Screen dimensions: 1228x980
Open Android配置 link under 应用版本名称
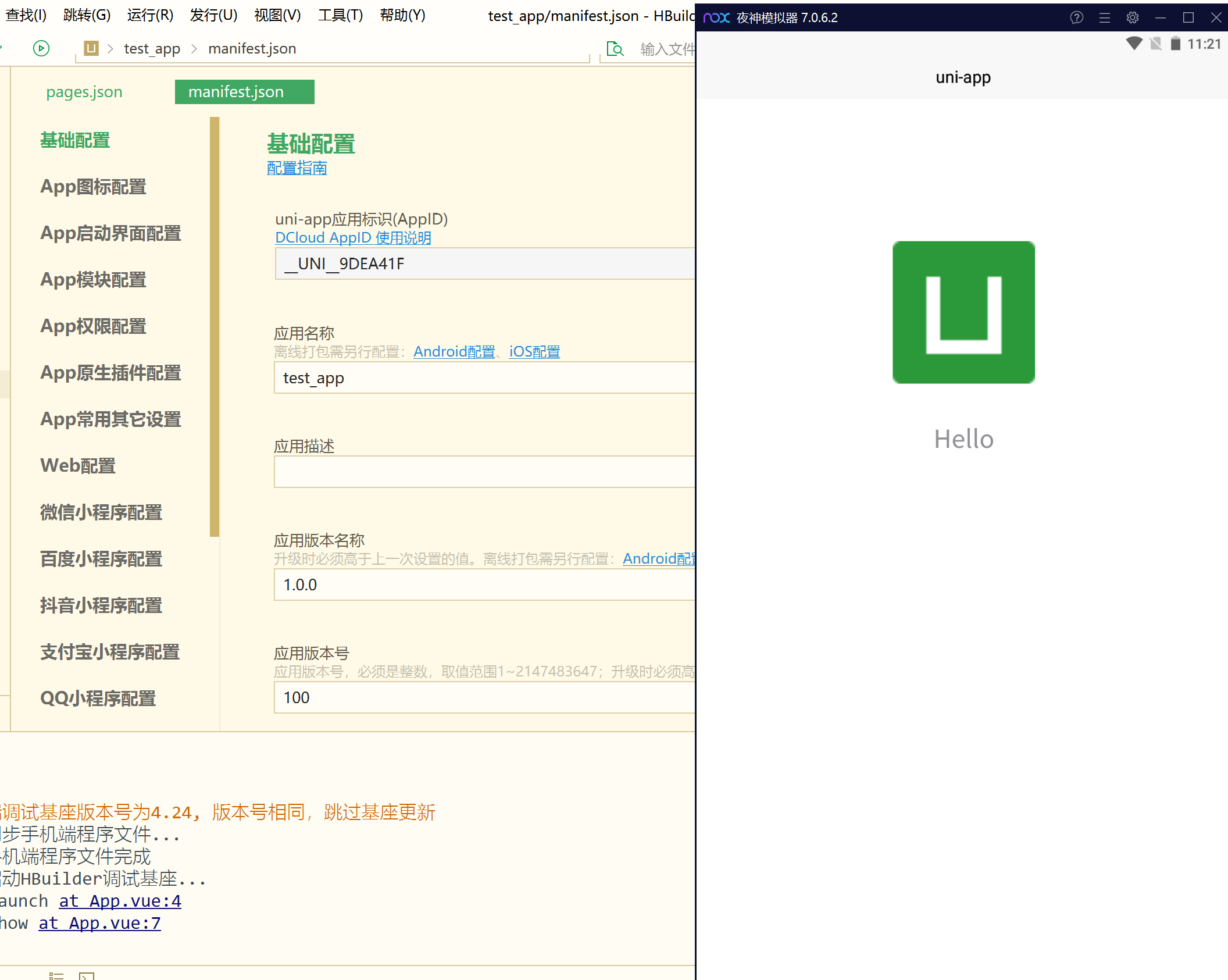tap(659, 559)
